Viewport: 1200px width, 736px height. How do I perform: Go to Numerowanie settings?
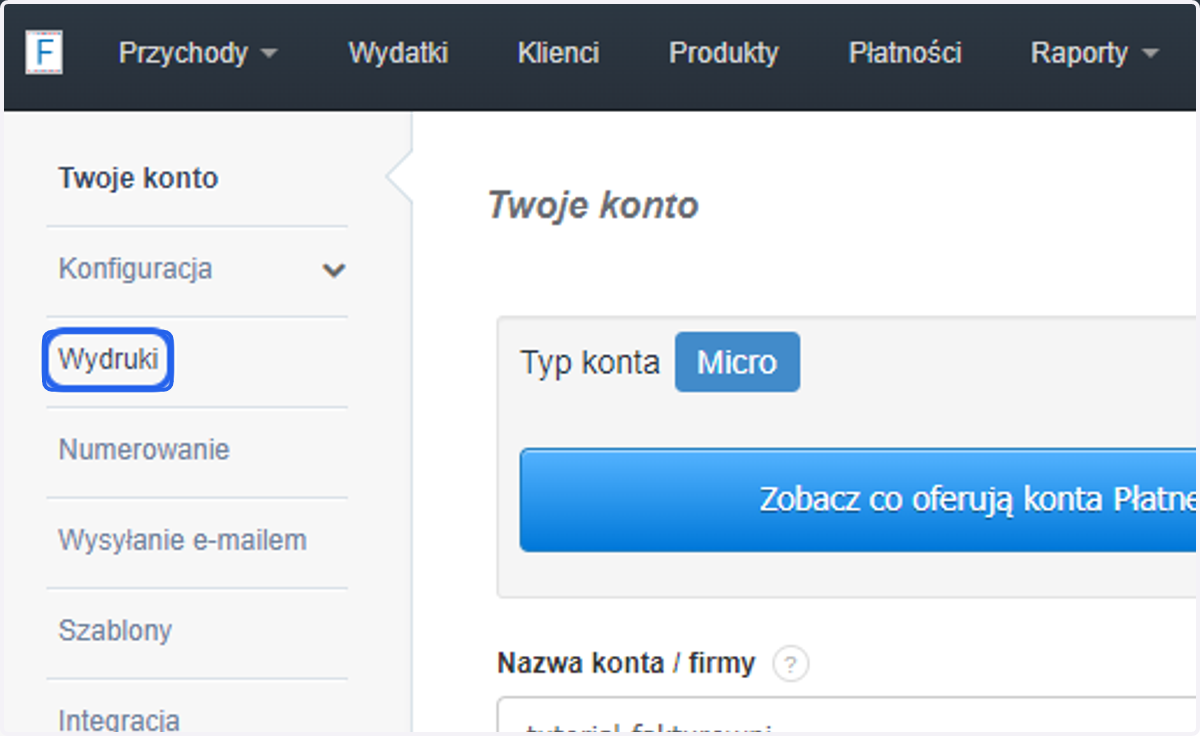(x=144, y=450)
